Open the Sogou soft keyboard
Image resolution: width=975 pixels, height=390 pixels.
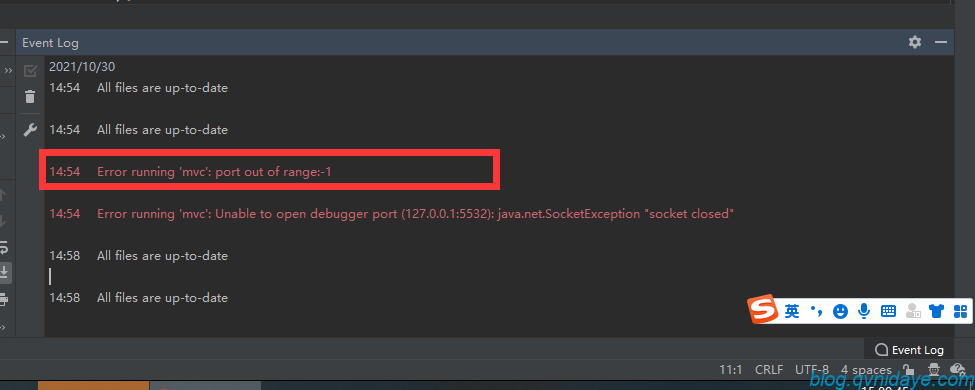tap(888, 311)
